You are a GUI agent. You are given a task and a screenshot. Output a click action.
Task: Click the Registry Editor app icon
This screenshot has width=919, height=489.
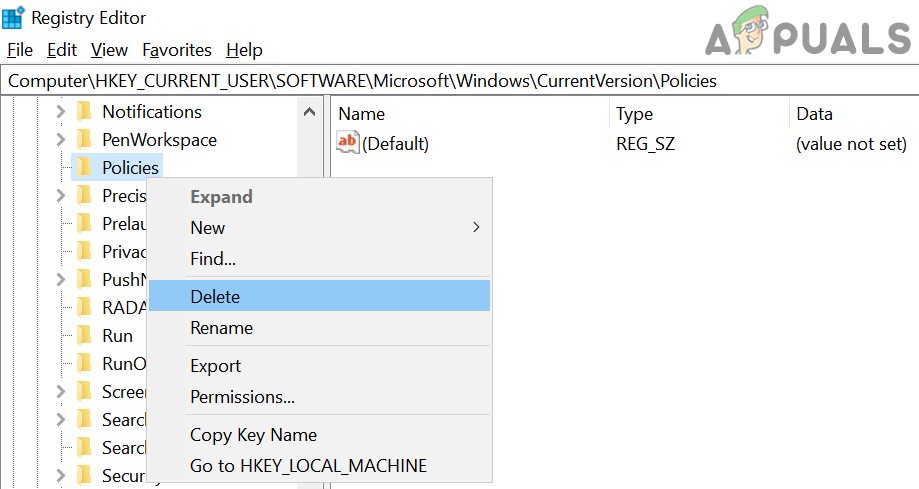pos(14,17)
